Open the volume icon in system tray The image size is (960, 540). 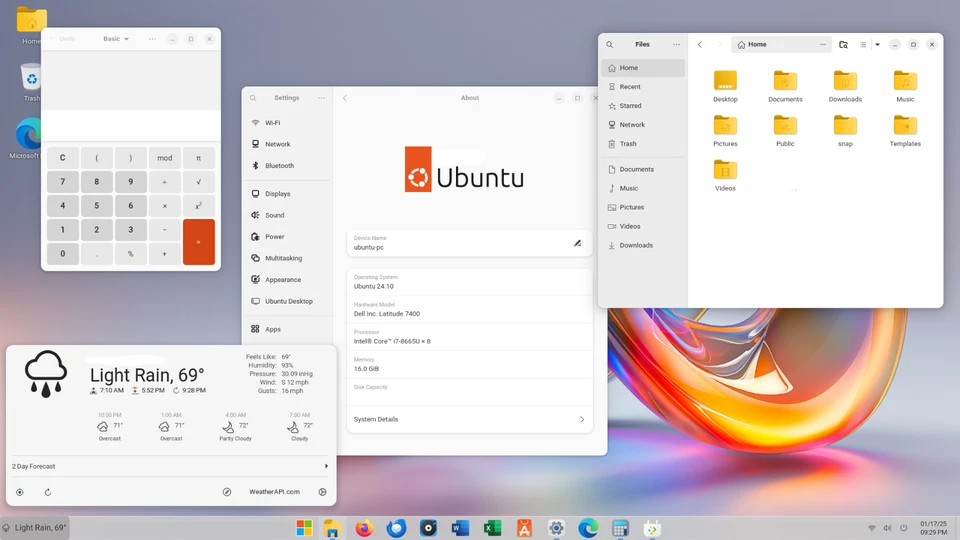(887, 528)
